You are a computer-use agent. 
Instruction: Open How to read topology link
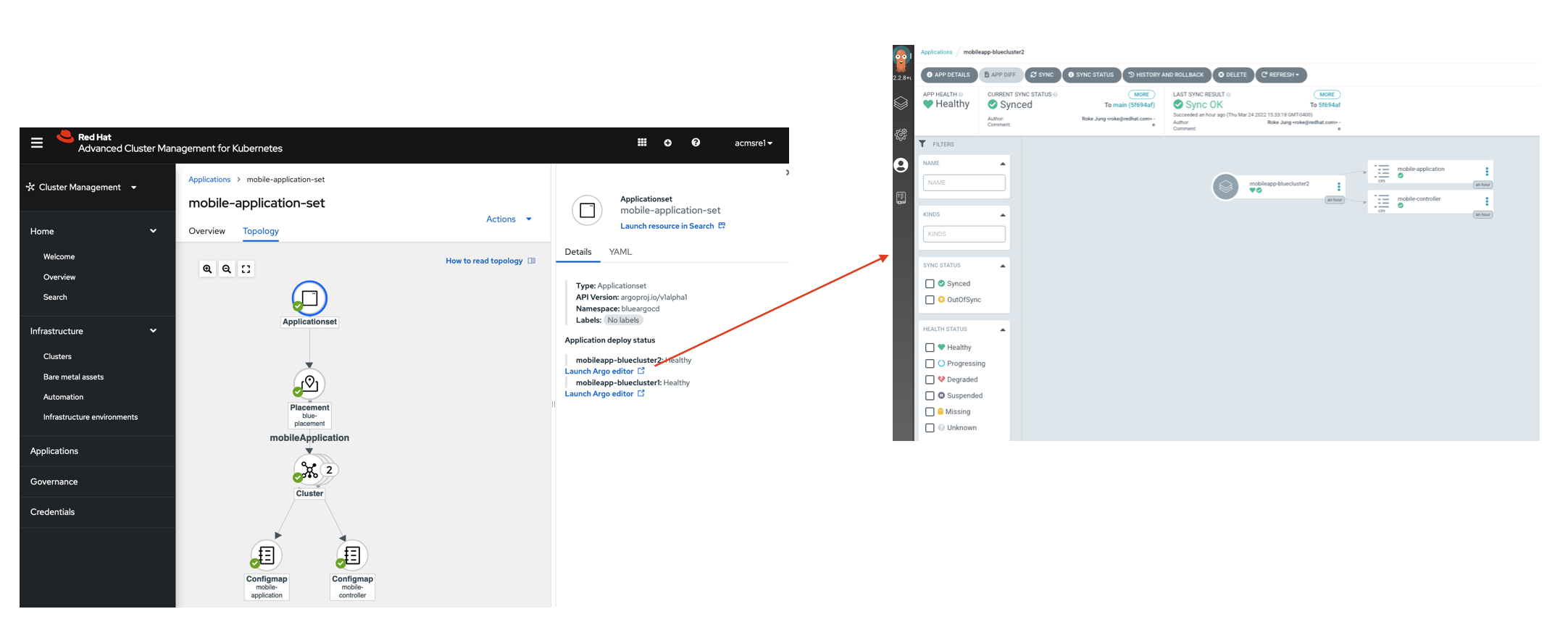(490, 261)
